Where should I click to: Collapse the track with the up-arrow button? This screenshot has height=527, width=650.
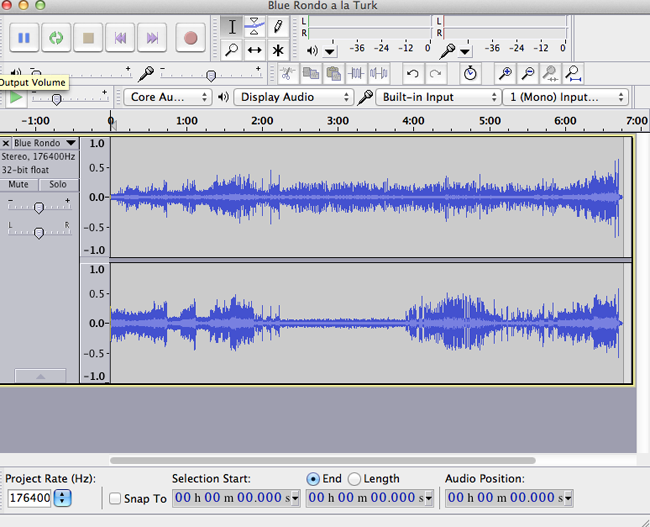pos(40,376)
